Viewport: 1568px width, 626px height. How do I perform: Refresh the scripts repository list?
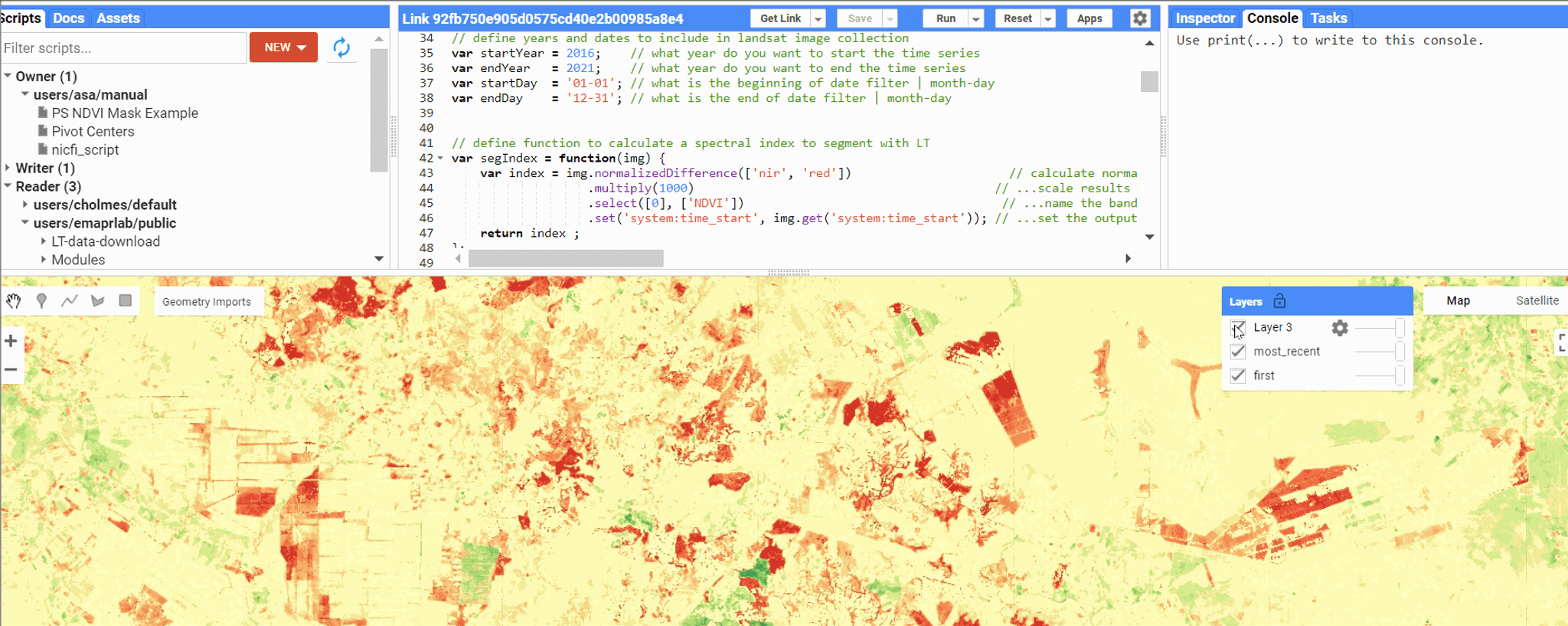(341, 48)
